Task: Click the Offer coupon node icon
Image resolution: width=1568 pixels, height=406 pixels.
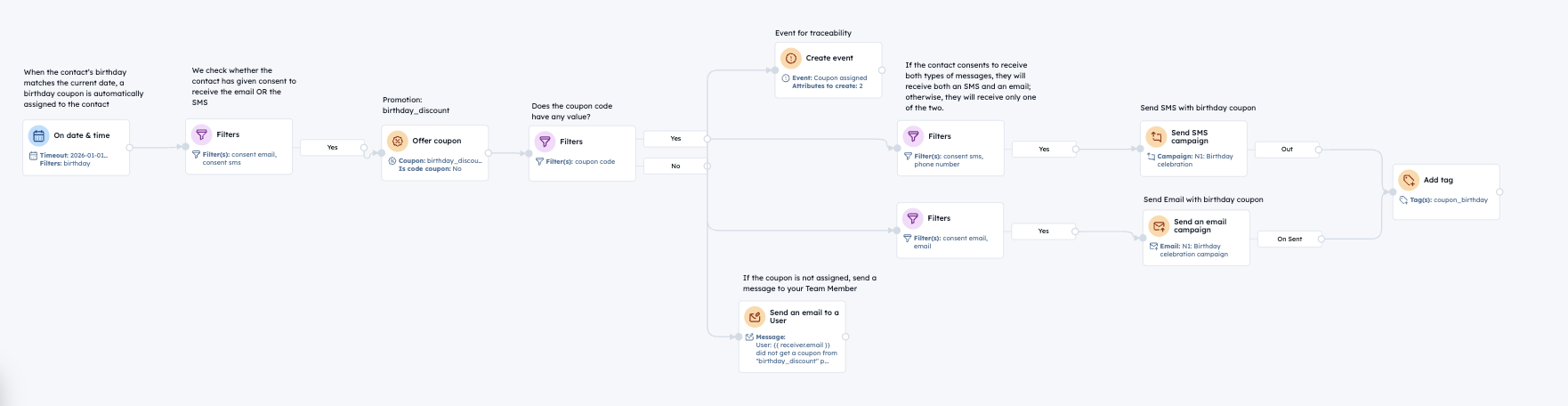Action: (397, 141)
